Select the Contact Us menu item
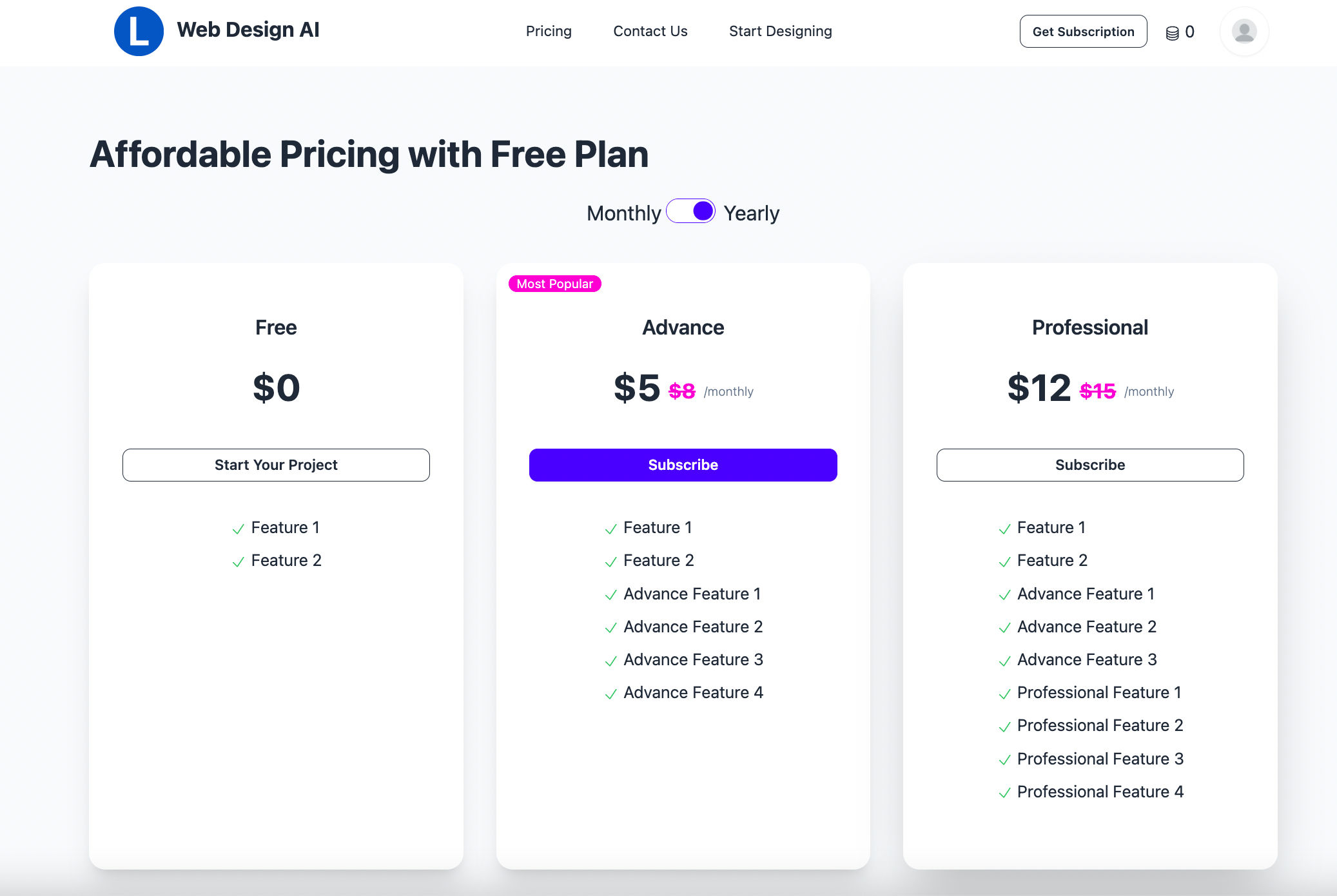This screenshot has width=1337, height=896. pos(650,31)
